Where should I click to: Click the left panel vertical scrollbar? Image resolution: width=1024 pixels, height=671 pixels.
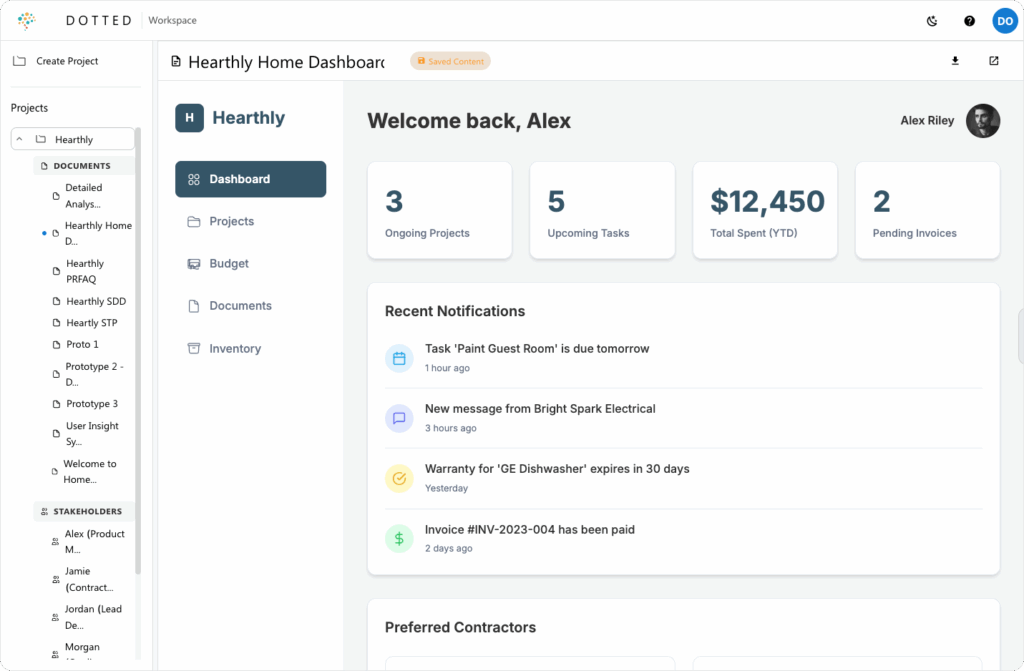(138, 350)
